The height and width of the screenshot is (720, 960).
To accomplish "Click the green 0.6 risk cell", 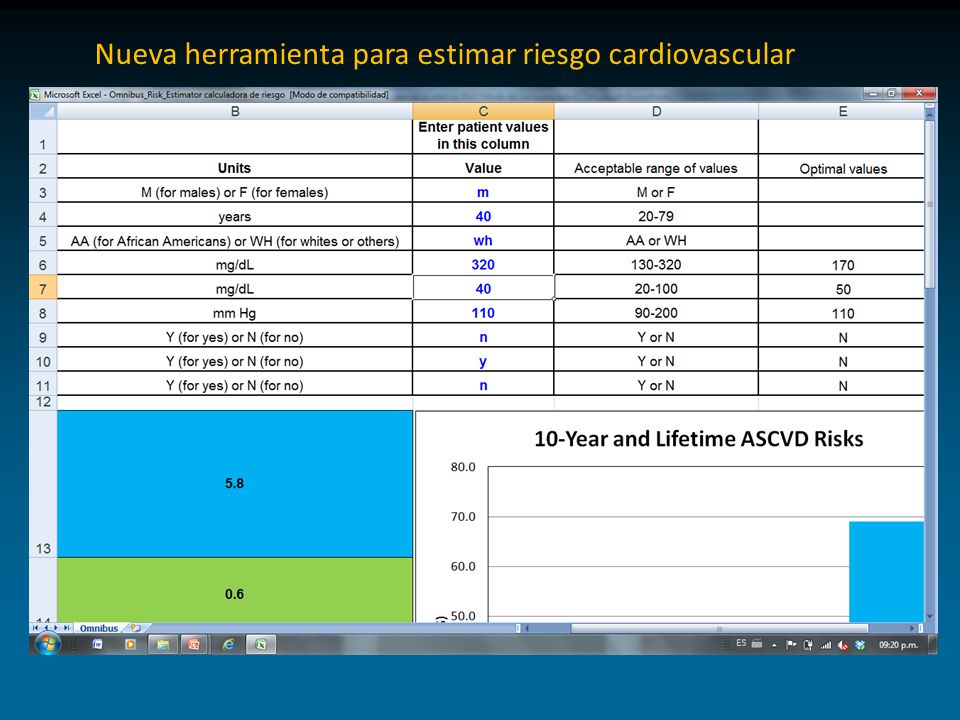I will tap(234, 590).
